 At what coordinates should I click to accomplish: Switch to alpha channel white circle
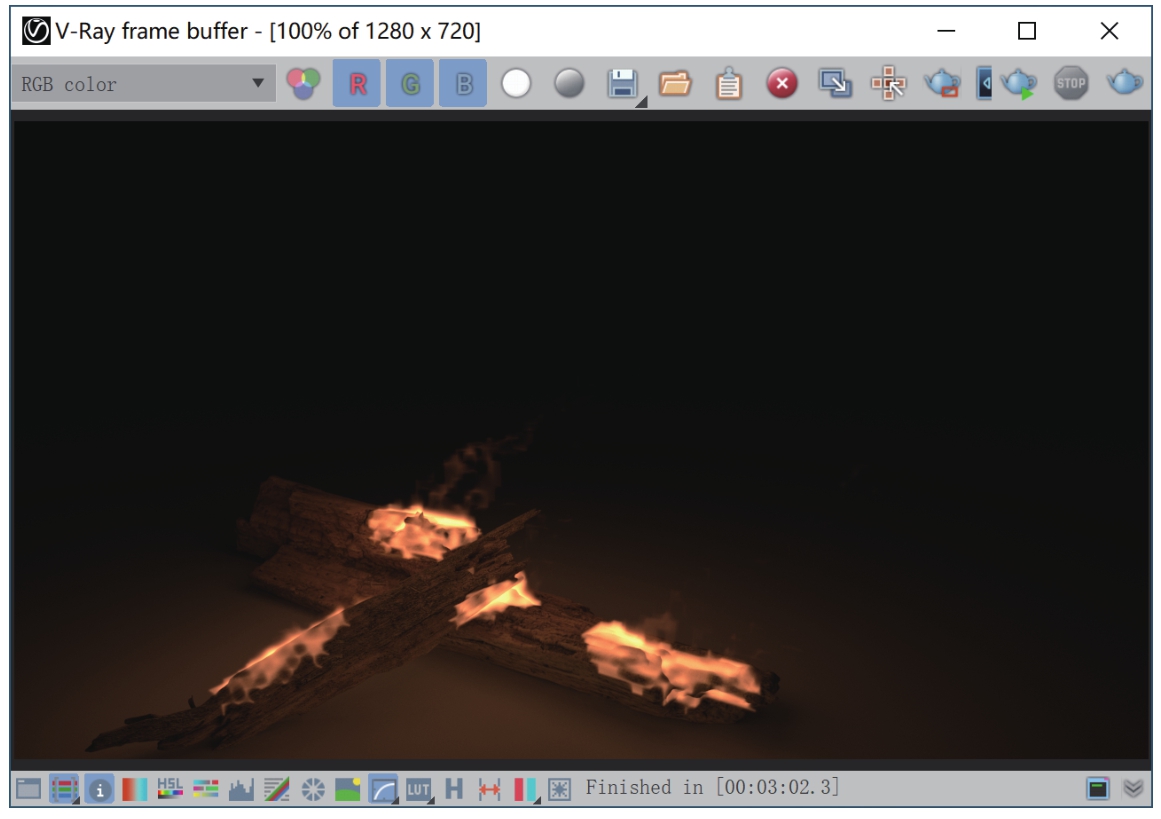[516, 85]
